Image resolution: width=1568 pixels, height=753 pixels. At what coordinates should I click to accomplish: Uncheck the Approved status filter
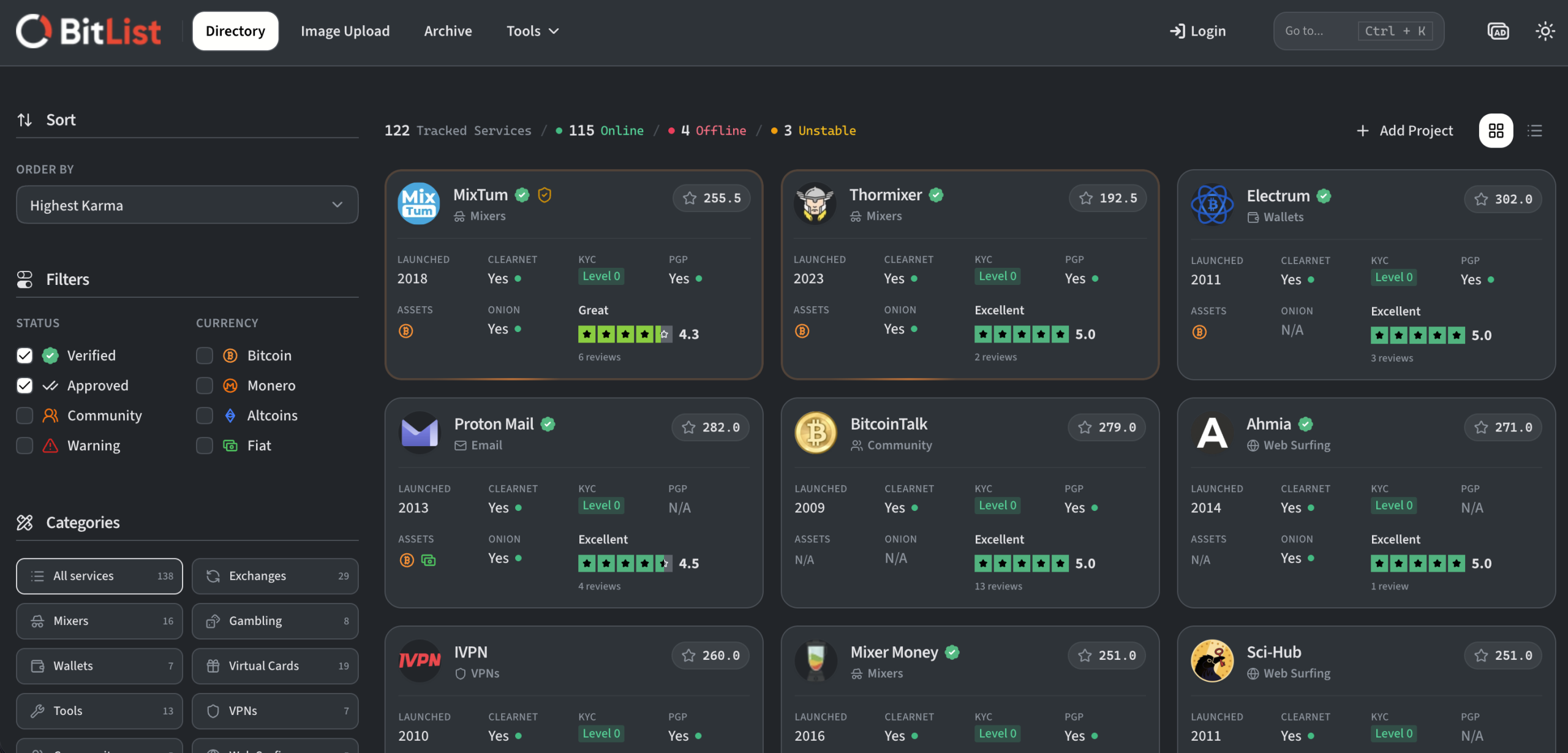tap(24, 385)
